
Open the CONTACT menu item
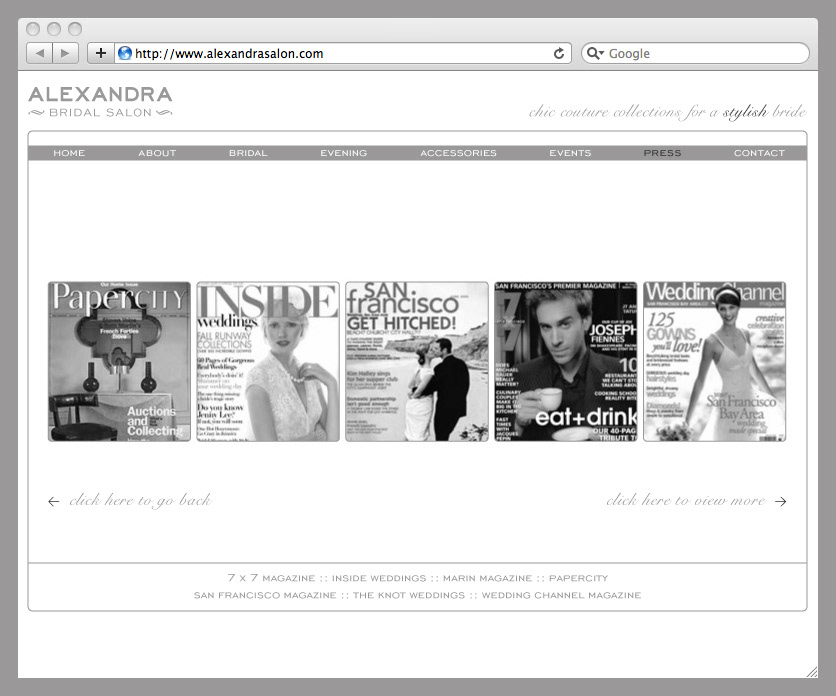click(759, 153)
